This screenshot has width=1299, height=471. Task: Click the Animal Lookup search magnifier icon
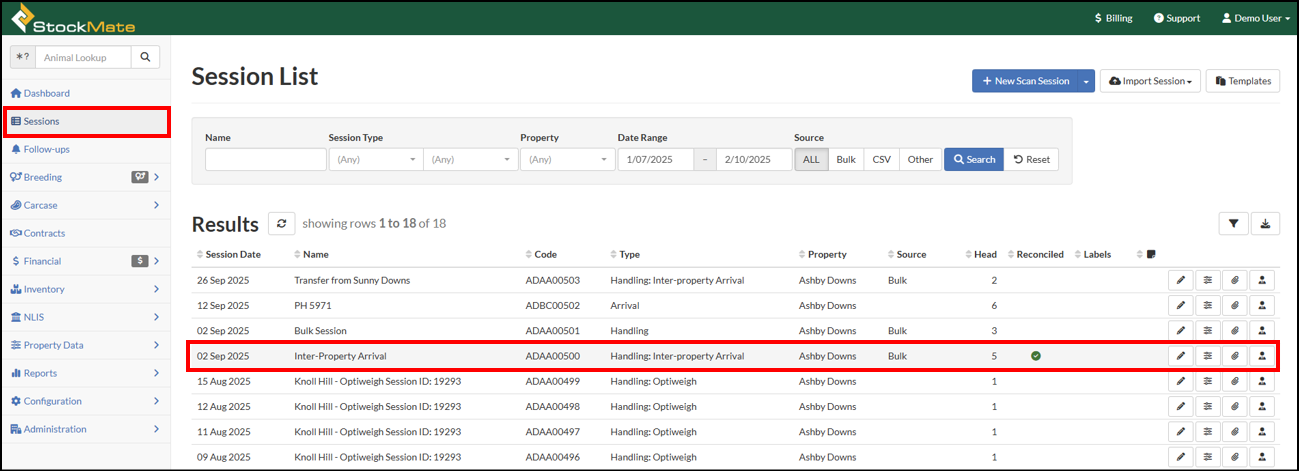[x=145, y=57]
